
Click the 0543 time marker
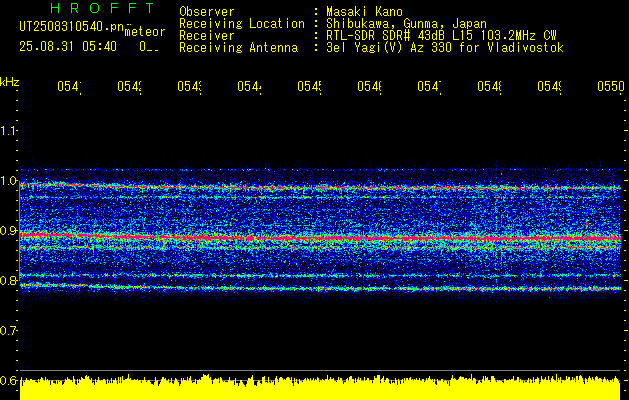click(x=190, y=86)
